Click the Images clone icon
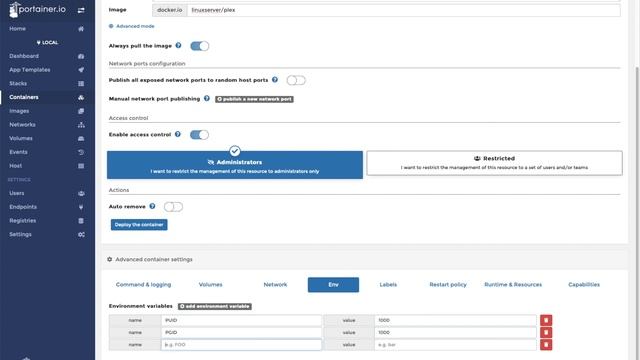The height and width of the screenshot is (360, 640). click(81, 111)
